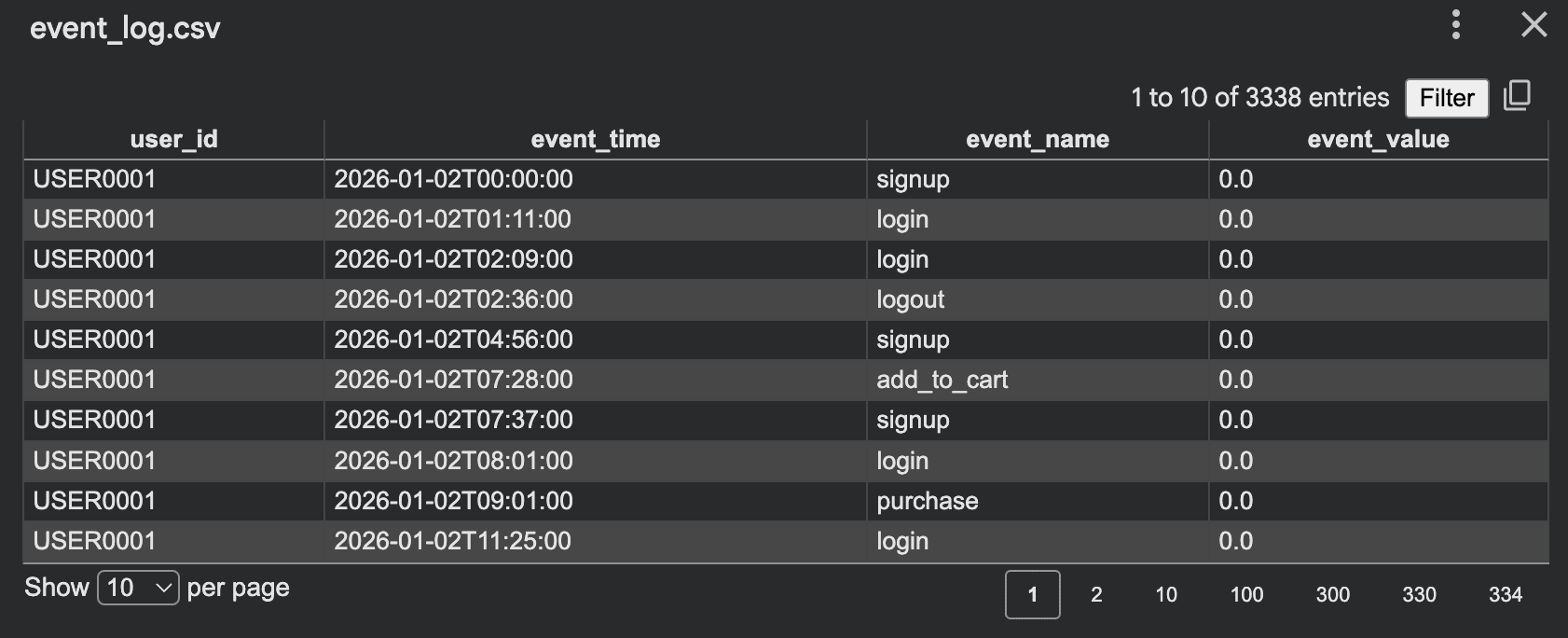The image size is (1568, 638).
Task: Close the event_log.csv viewer
Action: 1534,25
